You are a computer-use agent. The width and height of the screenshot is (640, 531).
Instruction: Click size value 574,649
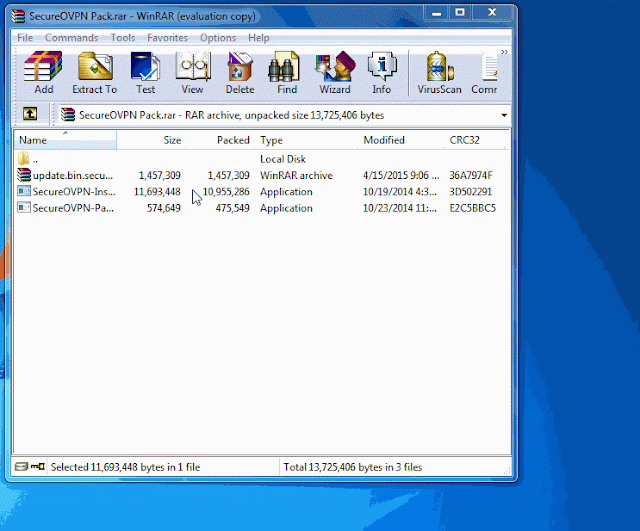click(164, 208)
